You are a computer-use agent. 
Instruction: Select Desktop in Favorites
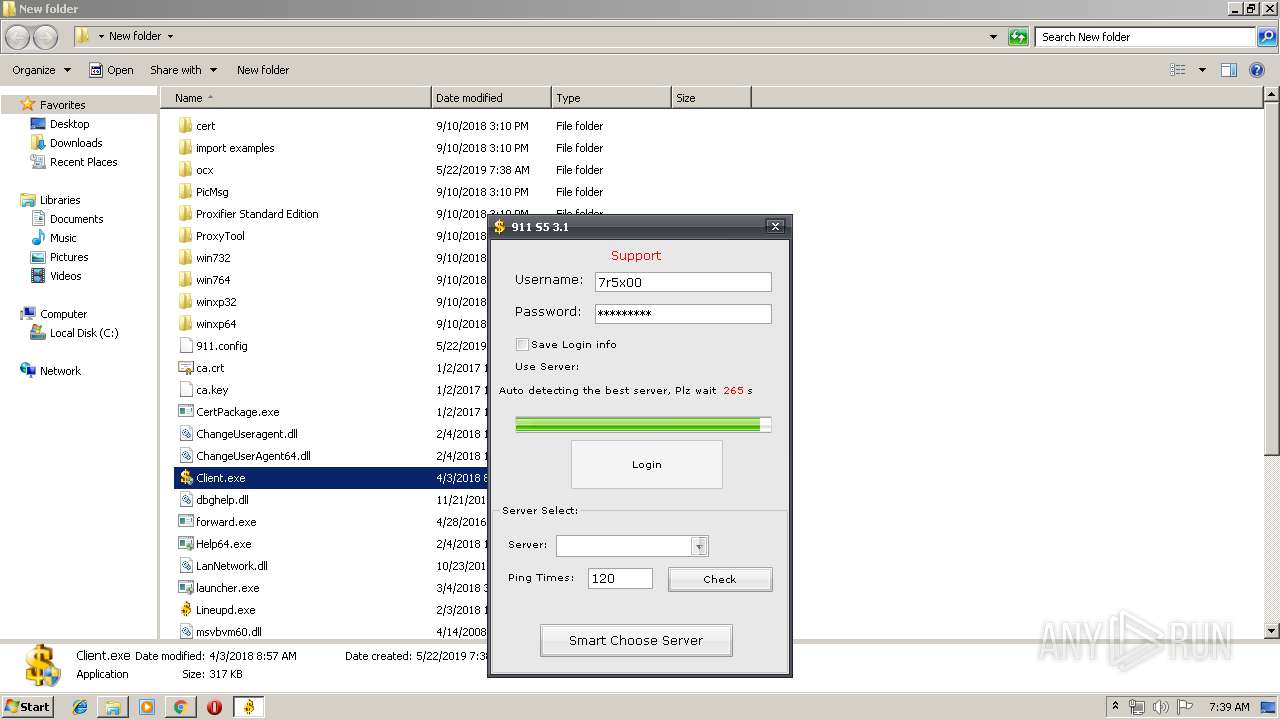pos(69,124)
